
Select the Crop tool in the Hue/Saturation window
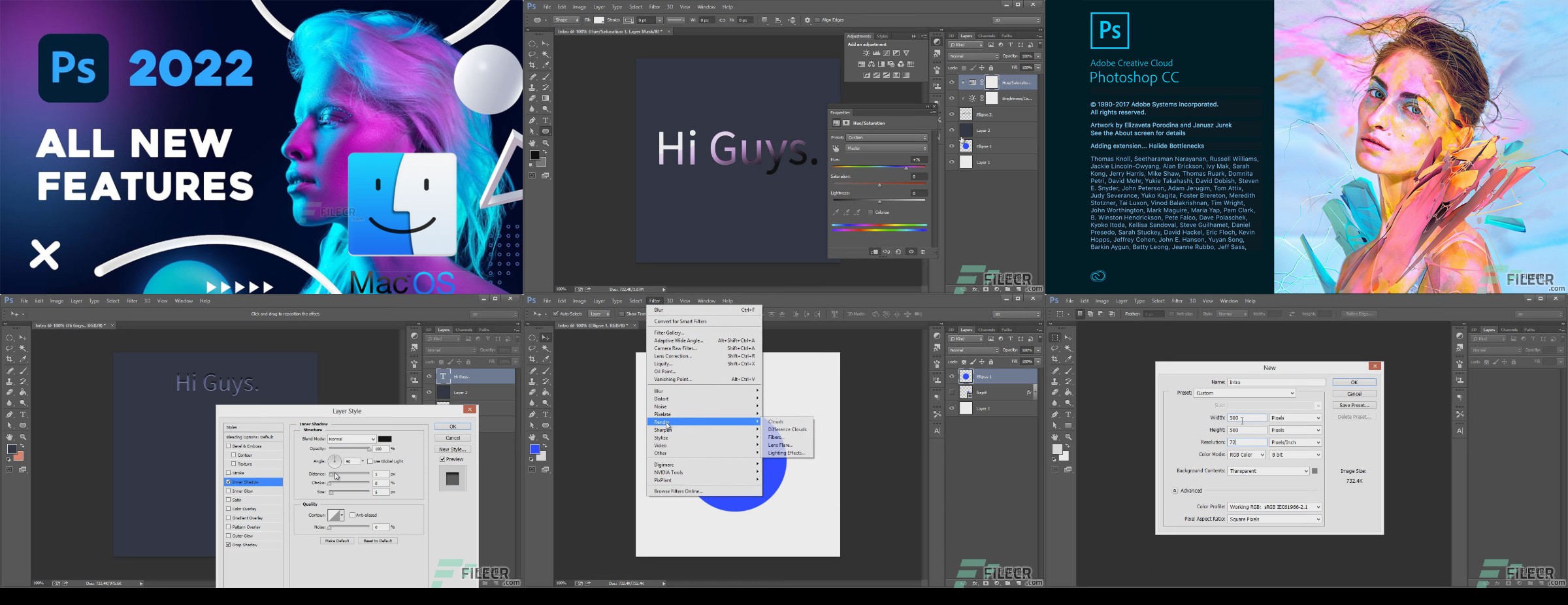[x=532, y=65]
